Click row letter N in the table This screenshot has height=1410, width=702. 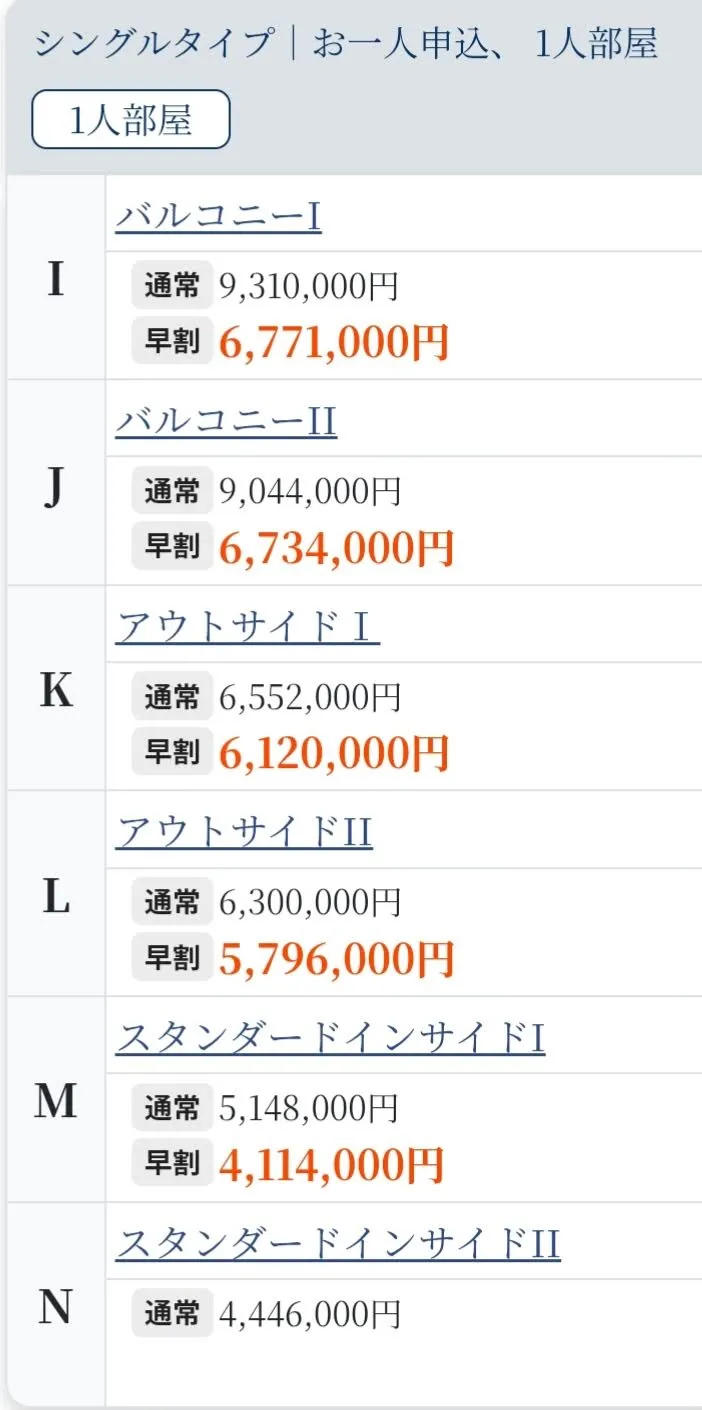56,1307
